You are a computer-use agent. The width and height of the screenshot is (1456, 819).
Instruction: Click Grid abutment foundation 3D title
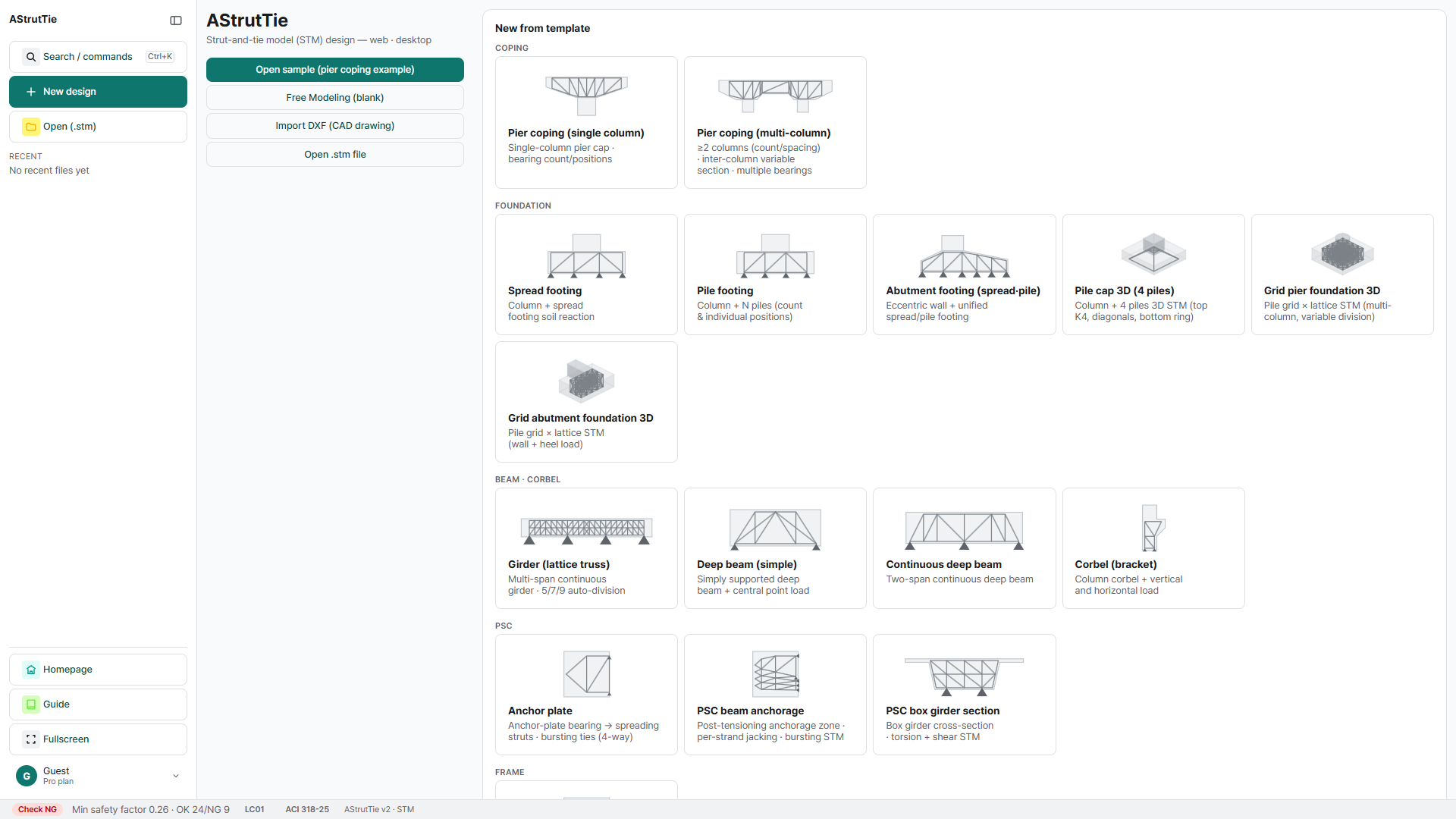(x=581, y=419)
